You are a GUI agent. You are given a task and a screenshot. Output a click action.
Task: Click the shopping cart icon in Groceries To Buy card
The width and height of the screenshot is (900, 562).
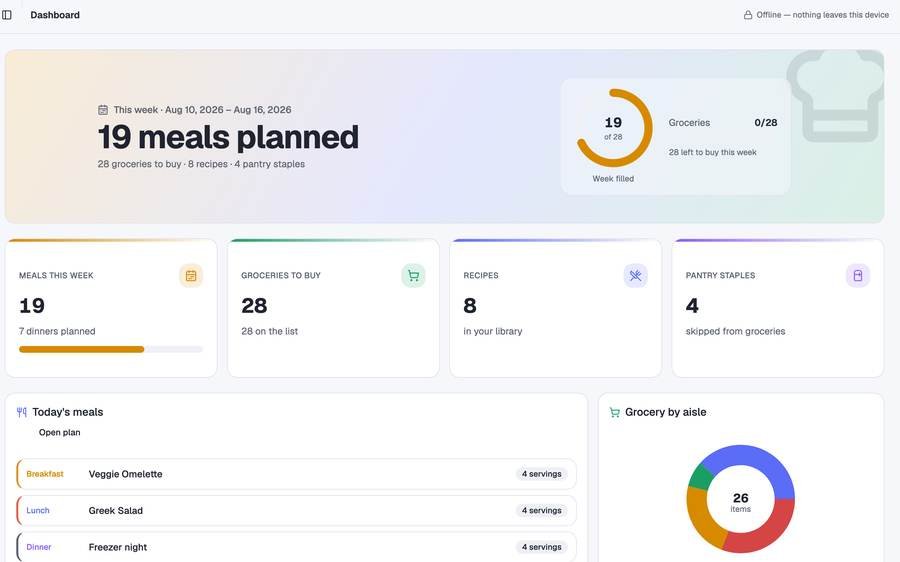point(413,276)
